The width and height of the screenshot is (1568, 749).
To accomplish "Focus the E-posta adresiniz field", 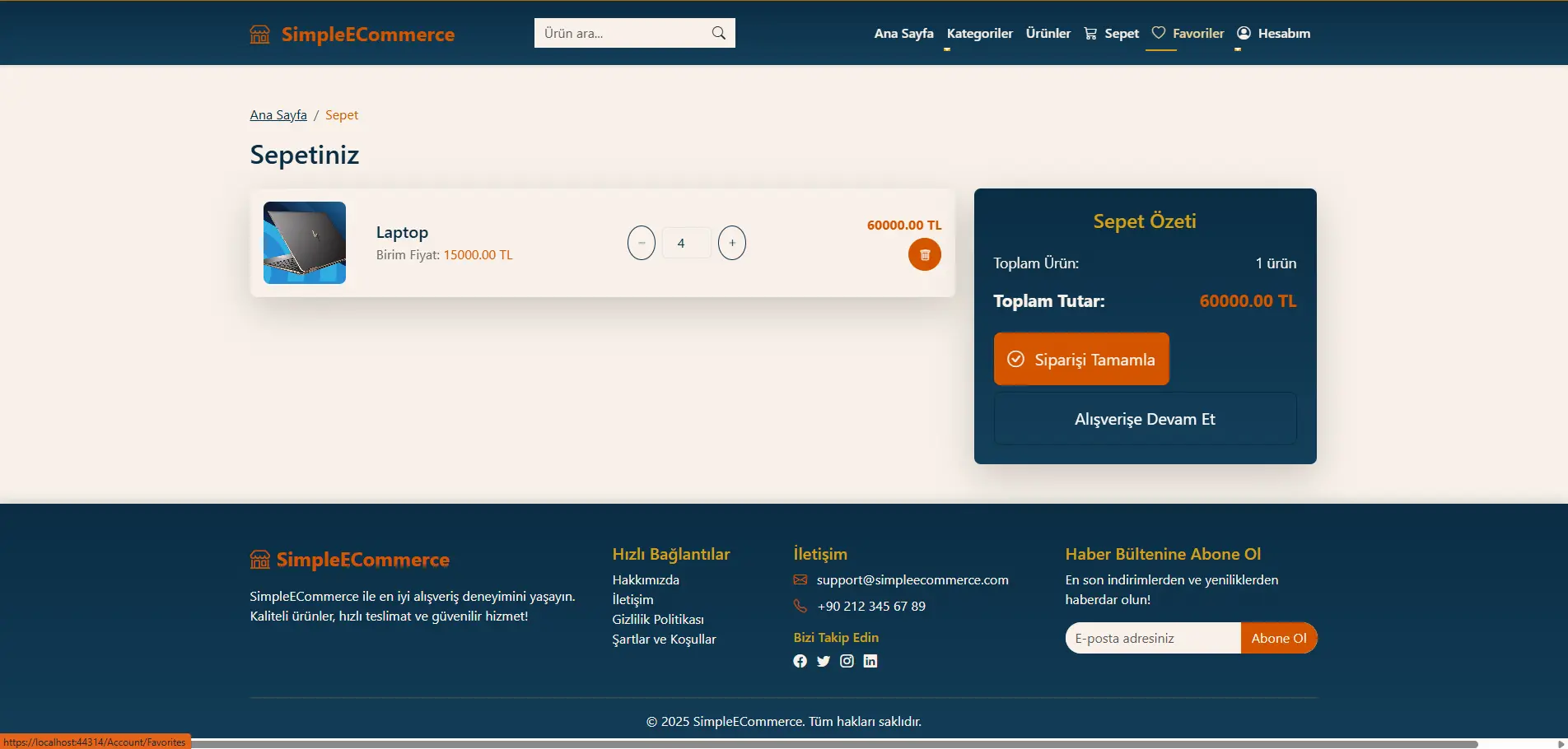I will 1153,638.
